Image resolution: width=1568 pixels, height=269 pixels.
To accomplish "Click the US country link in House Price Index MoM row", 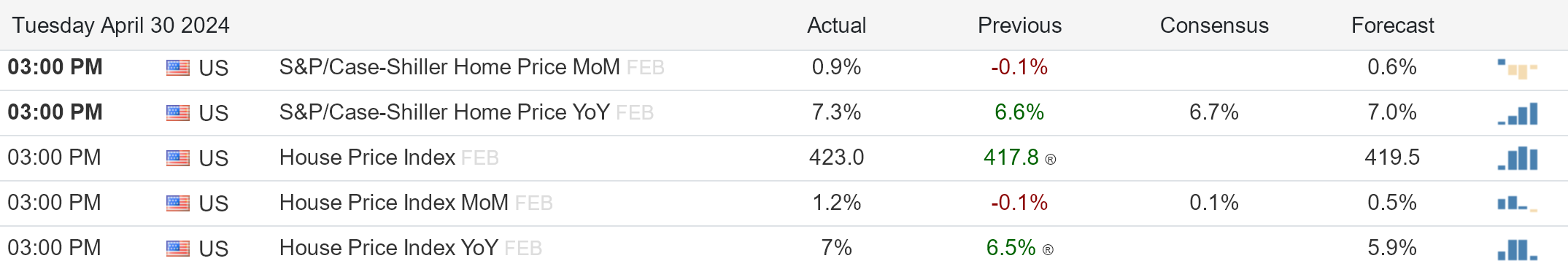I will click(x=214, y=203).
